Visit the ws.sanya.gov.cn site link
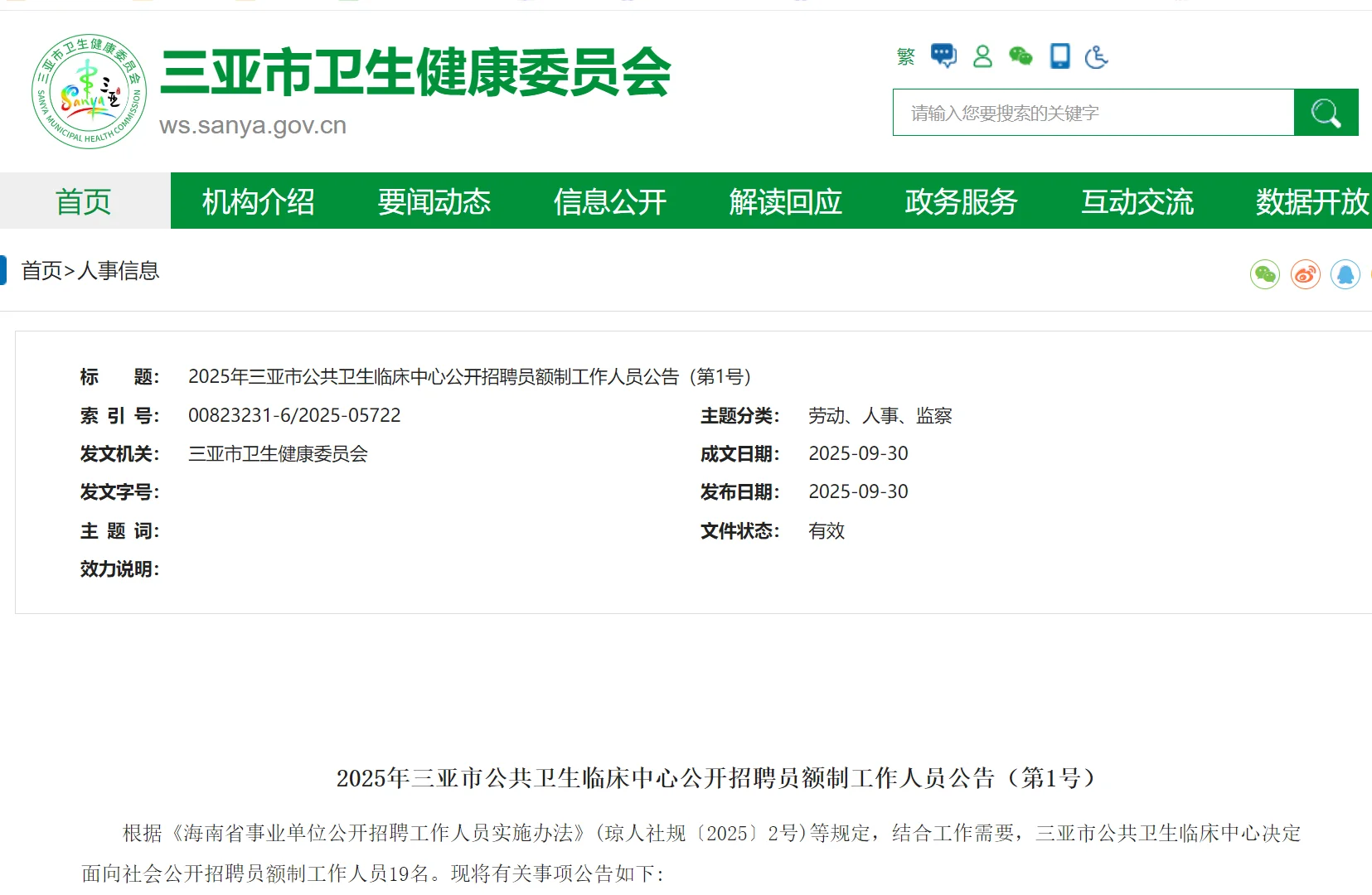The height and width of the screenshot is (895, 1372). click(252, 126)
